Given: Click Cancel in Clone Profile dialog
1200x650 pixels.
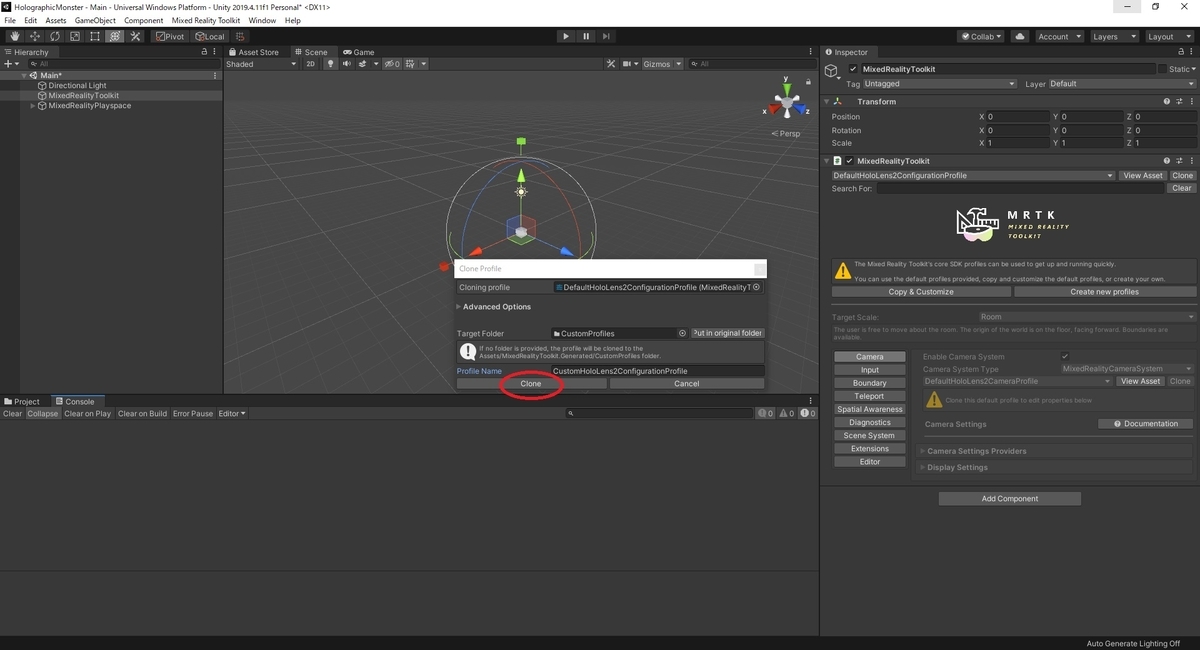Looking at the screenshot, I should pos(687,383).
